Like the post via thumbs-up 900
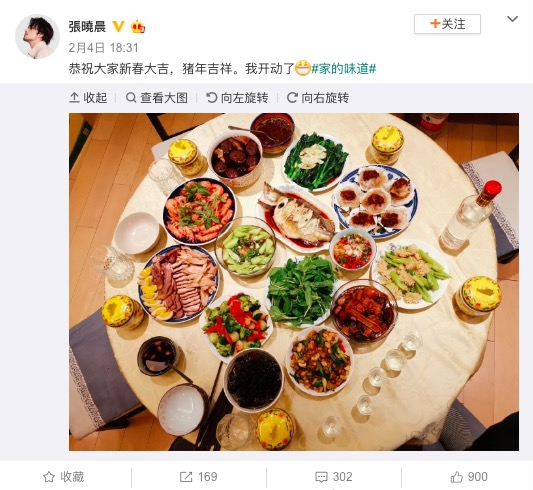Screen dimensions: 533x490 coord(469,477)
